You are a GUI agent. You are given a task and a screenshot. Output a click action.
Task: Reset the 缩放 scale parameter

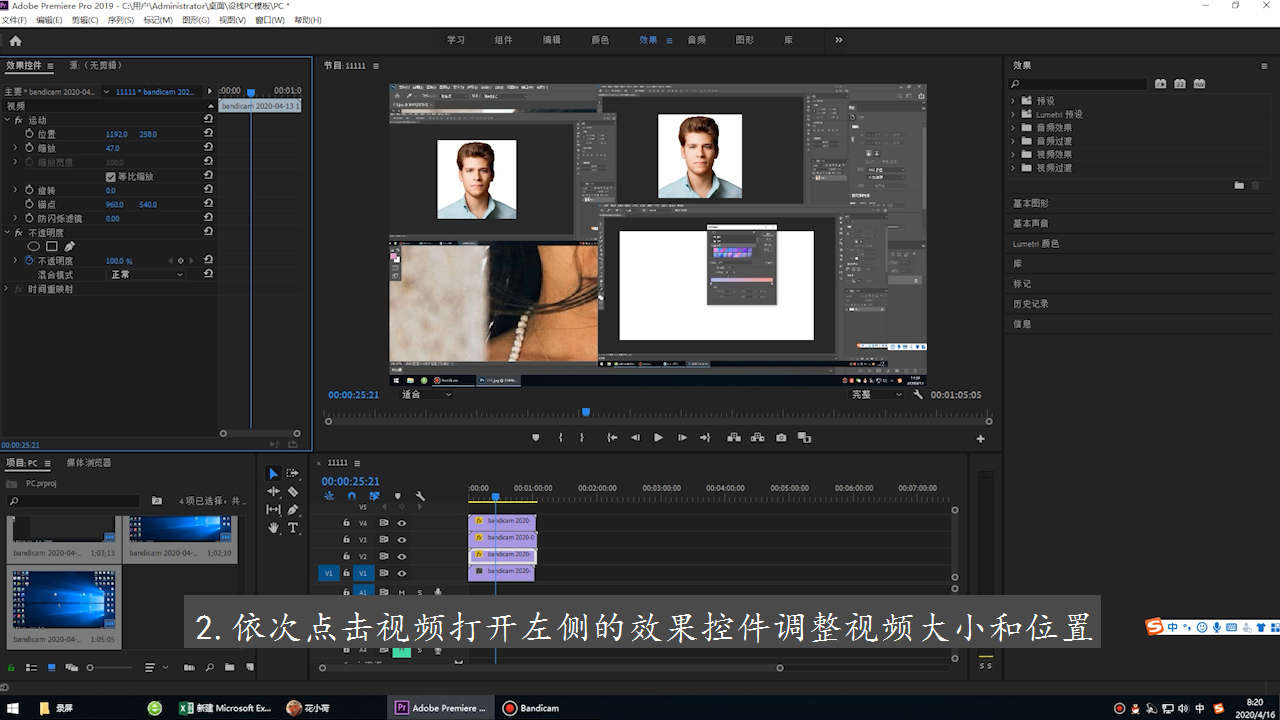click(208, 147)
